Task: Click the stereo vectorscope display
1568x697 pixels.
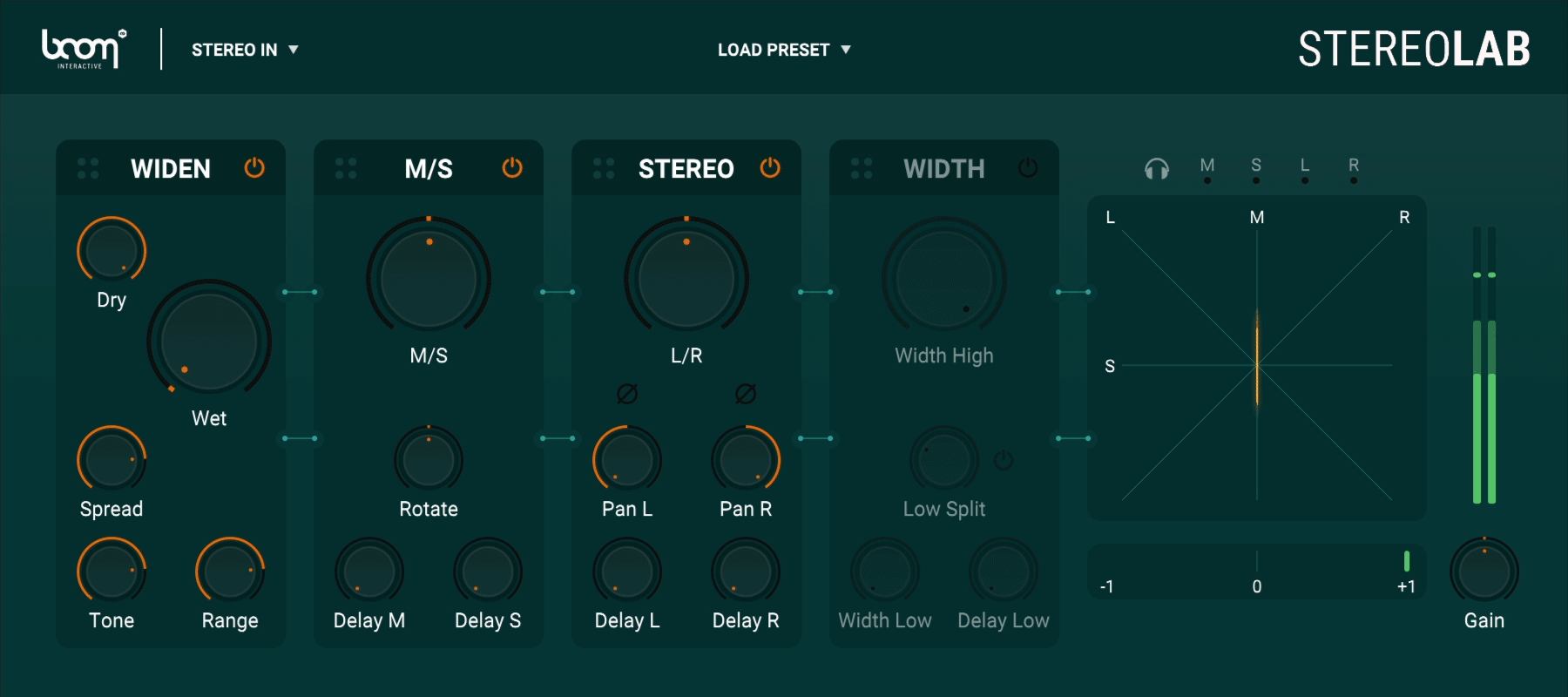Action: pos(1256,359)
